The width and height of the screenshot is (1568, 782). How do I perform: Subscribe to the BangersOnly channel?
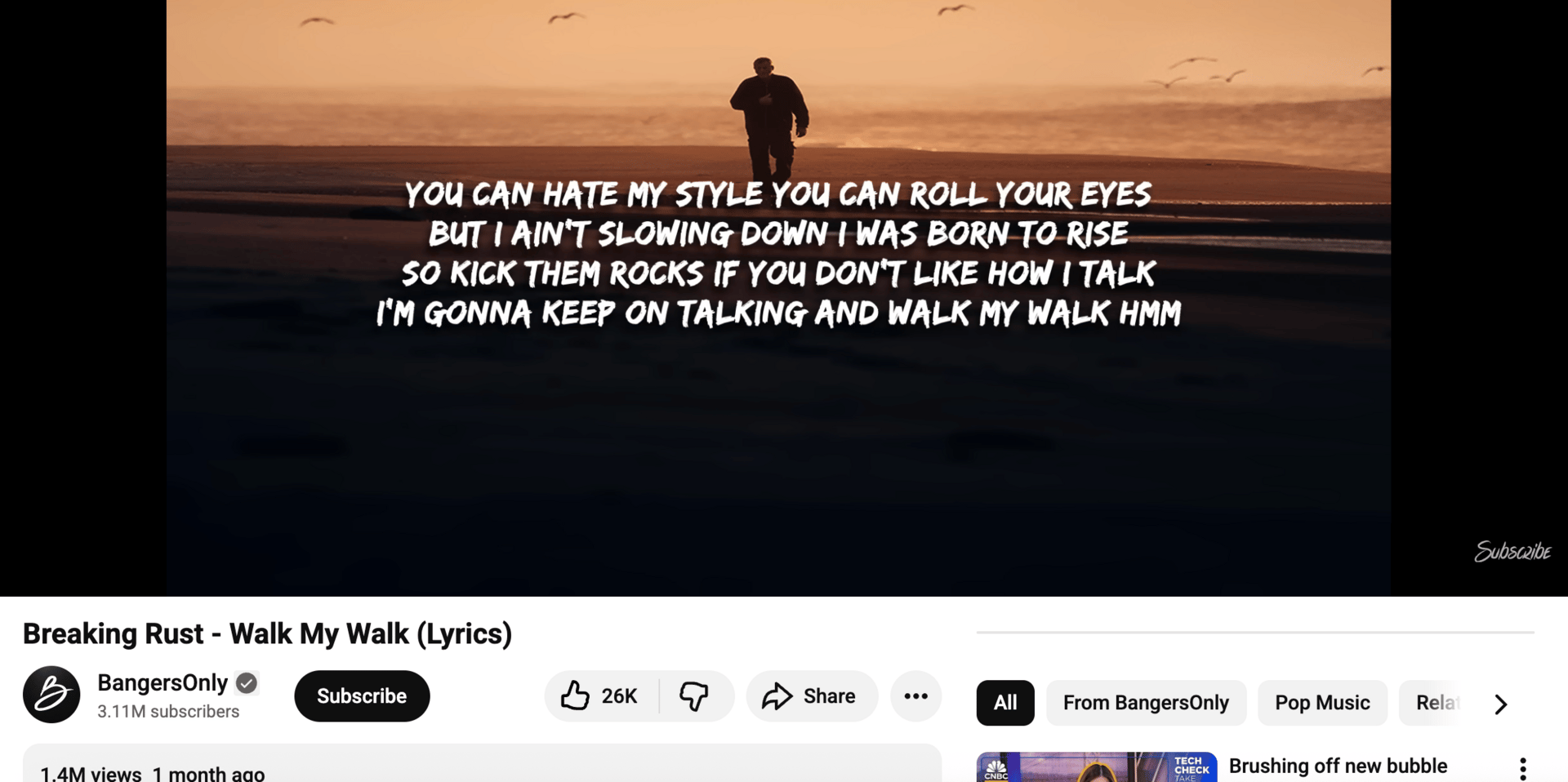pyautogui.click(x=362, y=696)
